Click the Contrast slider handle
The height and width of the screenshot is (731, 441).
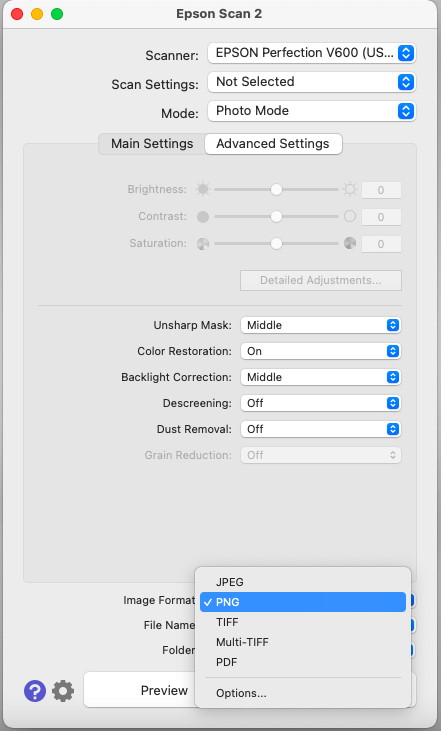pos(276,216)
